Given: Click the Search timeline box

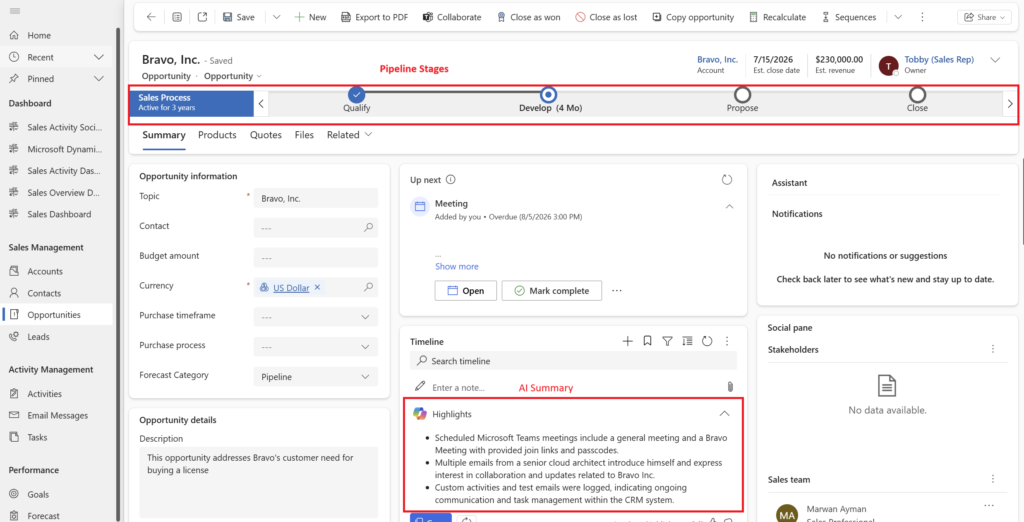Looking at the screenshot, I should click(x=573, y=361).
